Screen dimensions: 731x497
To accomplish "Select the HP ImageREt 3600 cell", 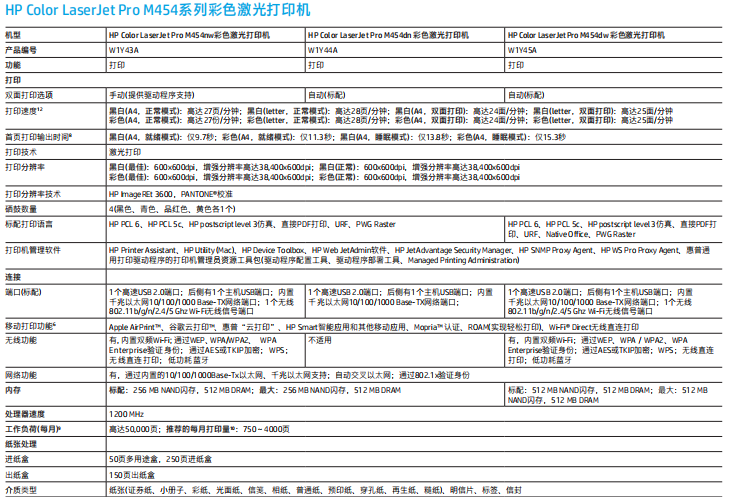I will pyautogui.click(x=171, y=194).
